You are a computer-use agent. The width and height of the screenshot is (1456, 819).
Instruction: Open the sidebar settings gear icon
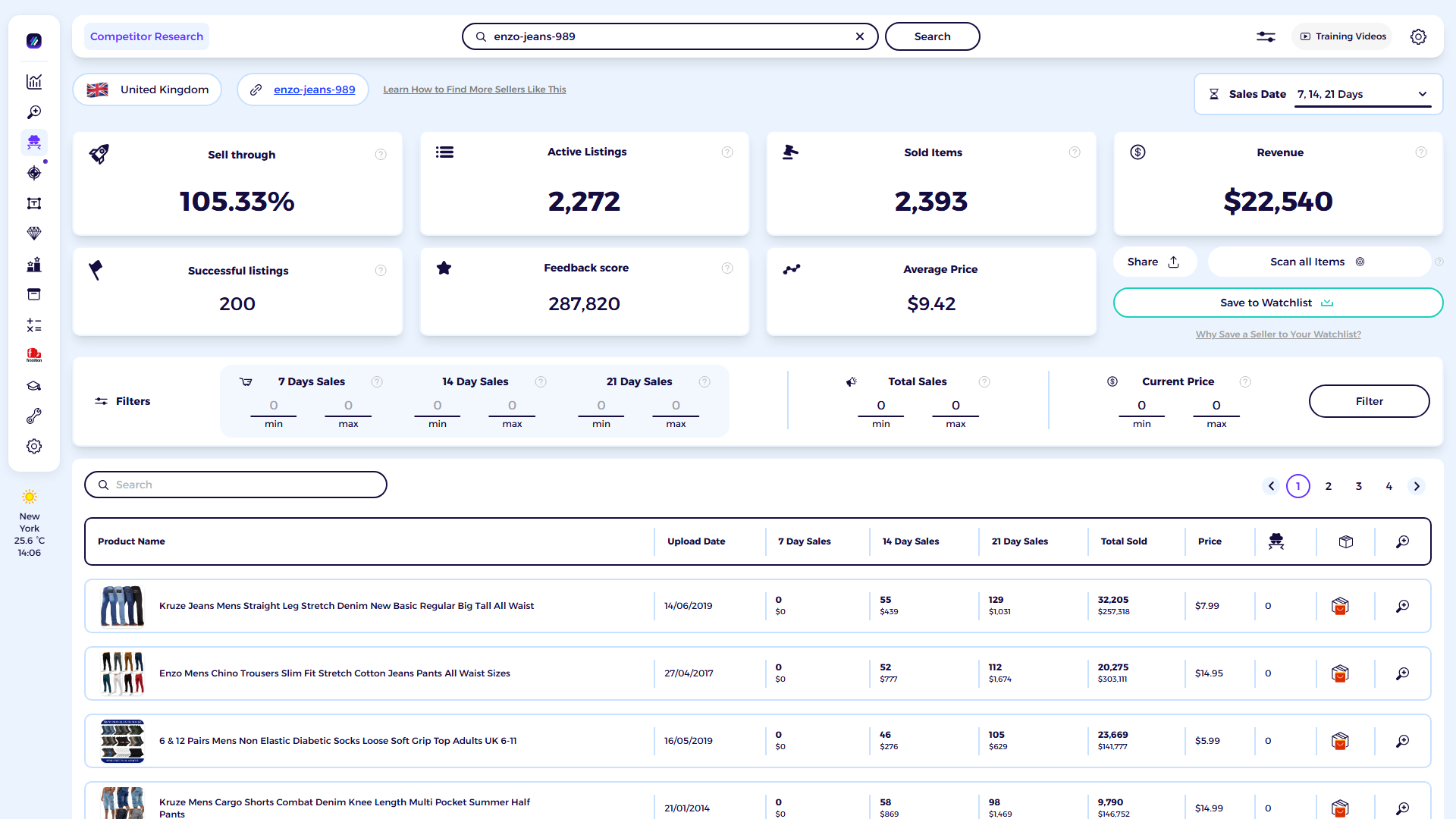[34, 447]
